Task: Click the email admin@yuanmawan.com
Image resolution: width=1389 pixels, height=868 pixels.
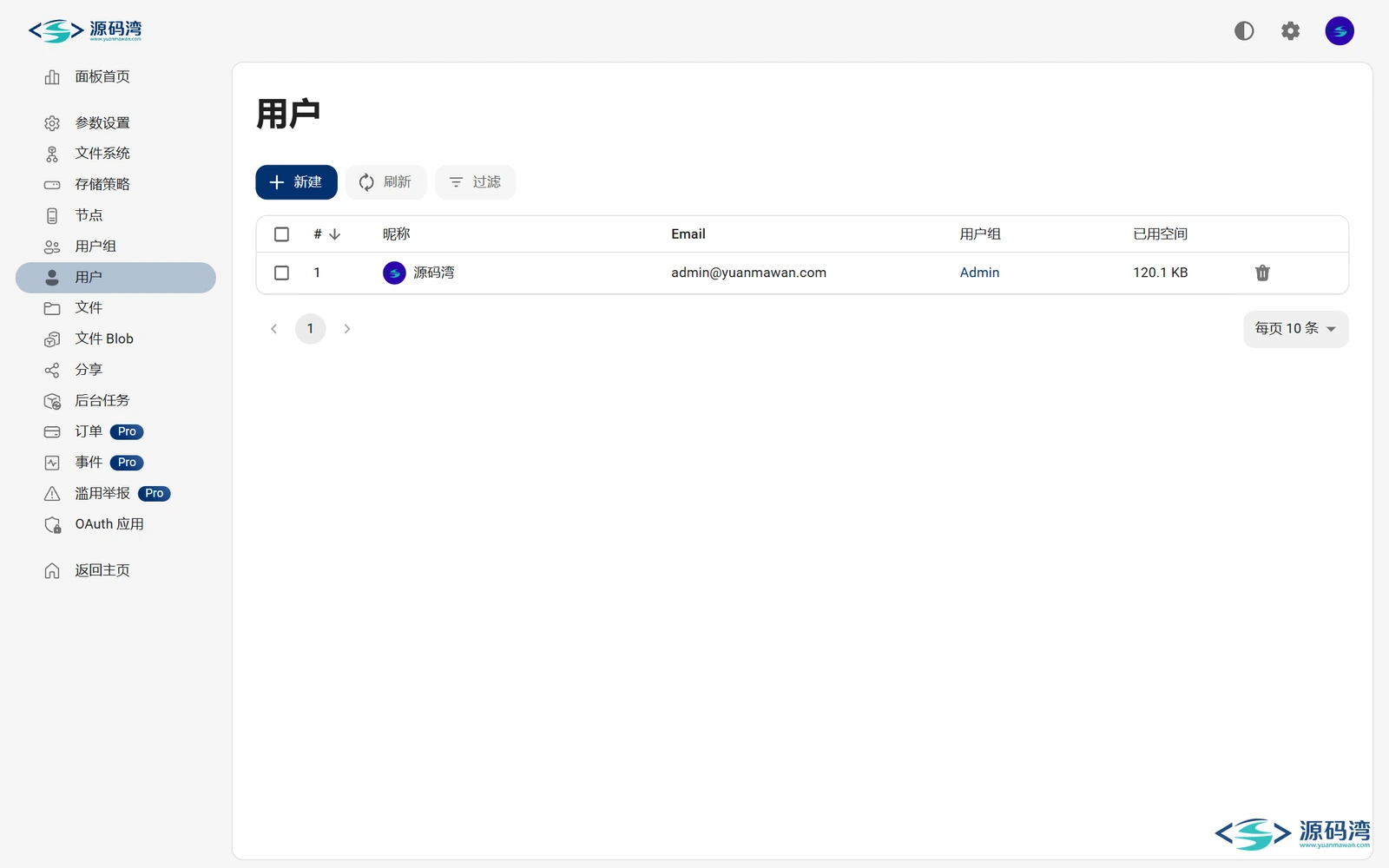Action: [748, 273]
